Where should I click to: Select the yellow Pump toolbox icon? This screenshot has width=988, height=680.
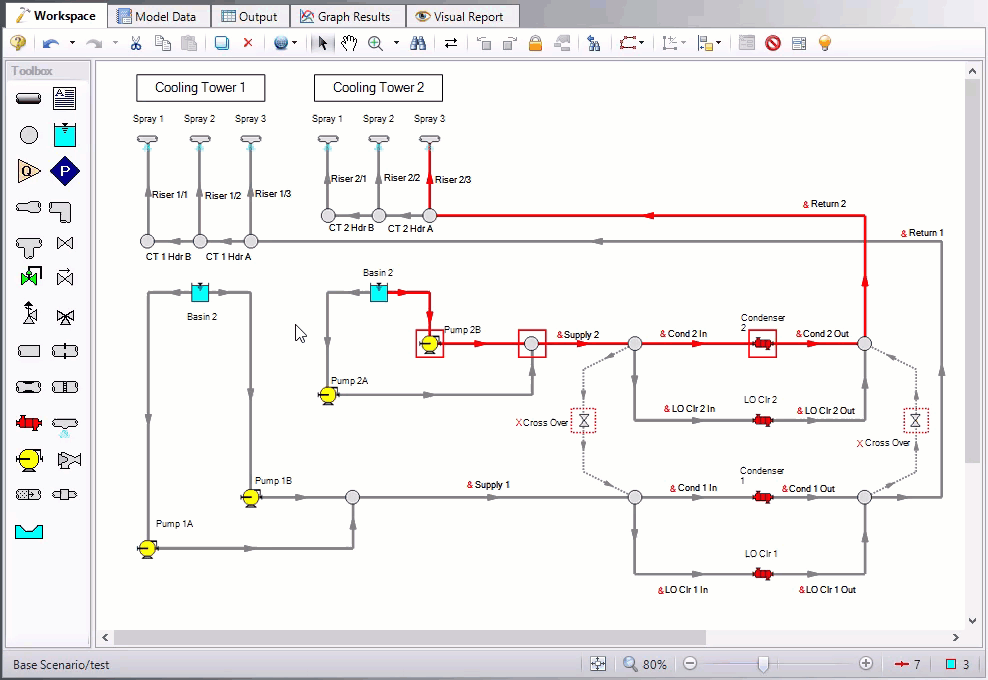tap(28, 459)
